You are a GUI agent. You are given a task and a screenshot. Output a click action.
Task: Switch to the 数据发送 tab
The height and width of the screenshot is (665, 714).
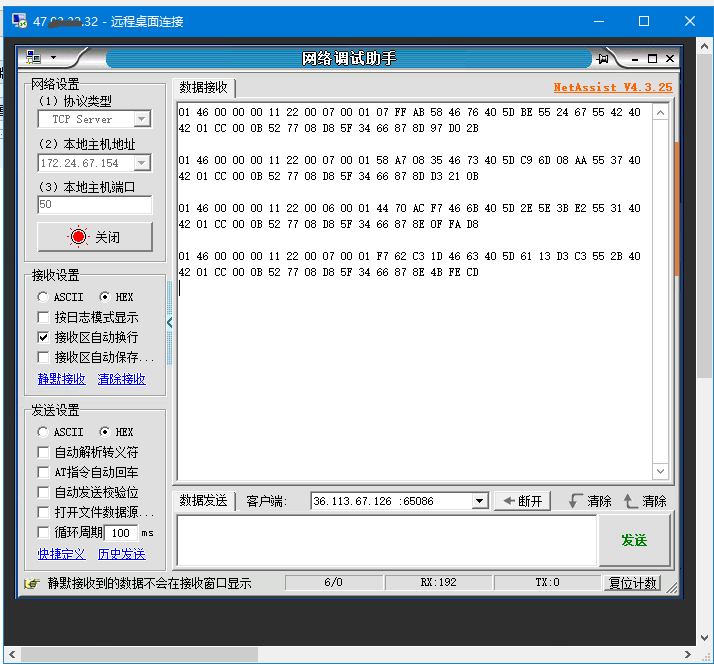(203, 501)
